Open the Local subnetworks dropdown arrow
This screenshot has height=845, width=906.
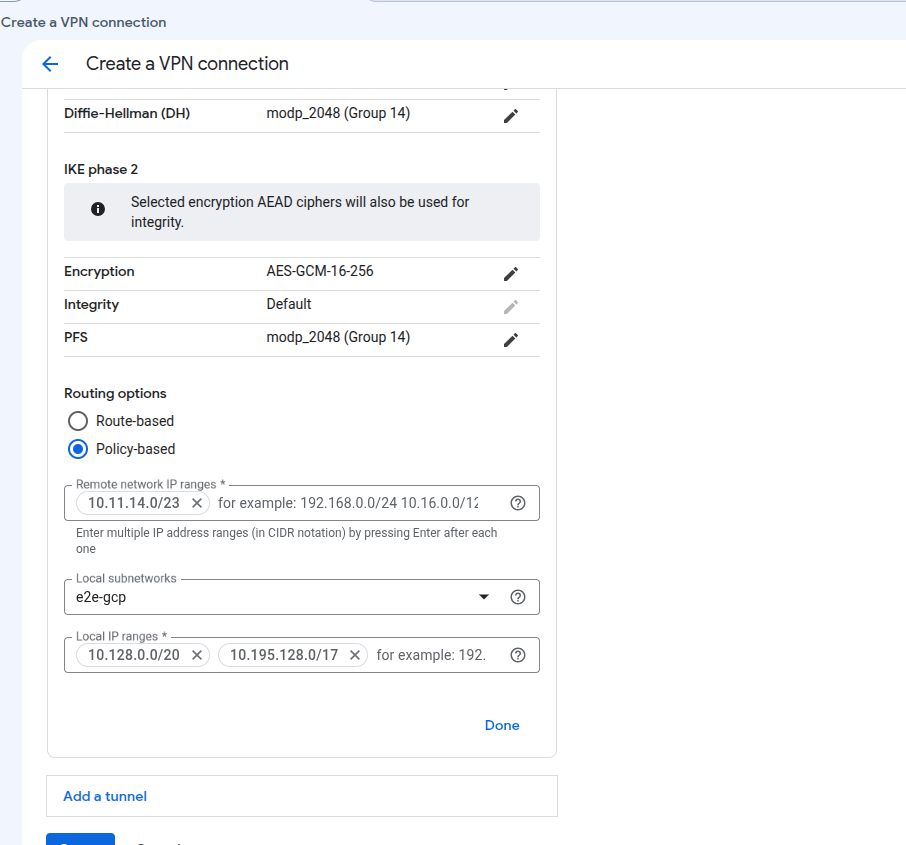click(484, 597)
